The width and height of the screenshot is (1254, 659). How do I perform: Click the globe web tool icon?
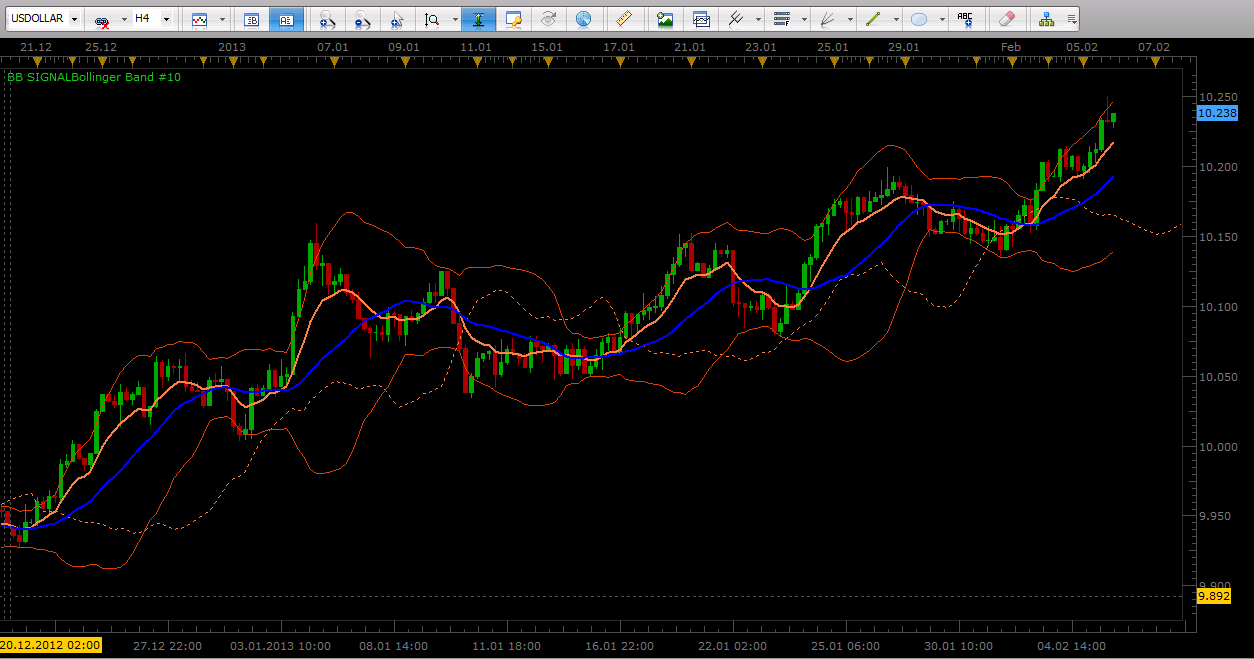pyautogui.click(x=584, y=18)
